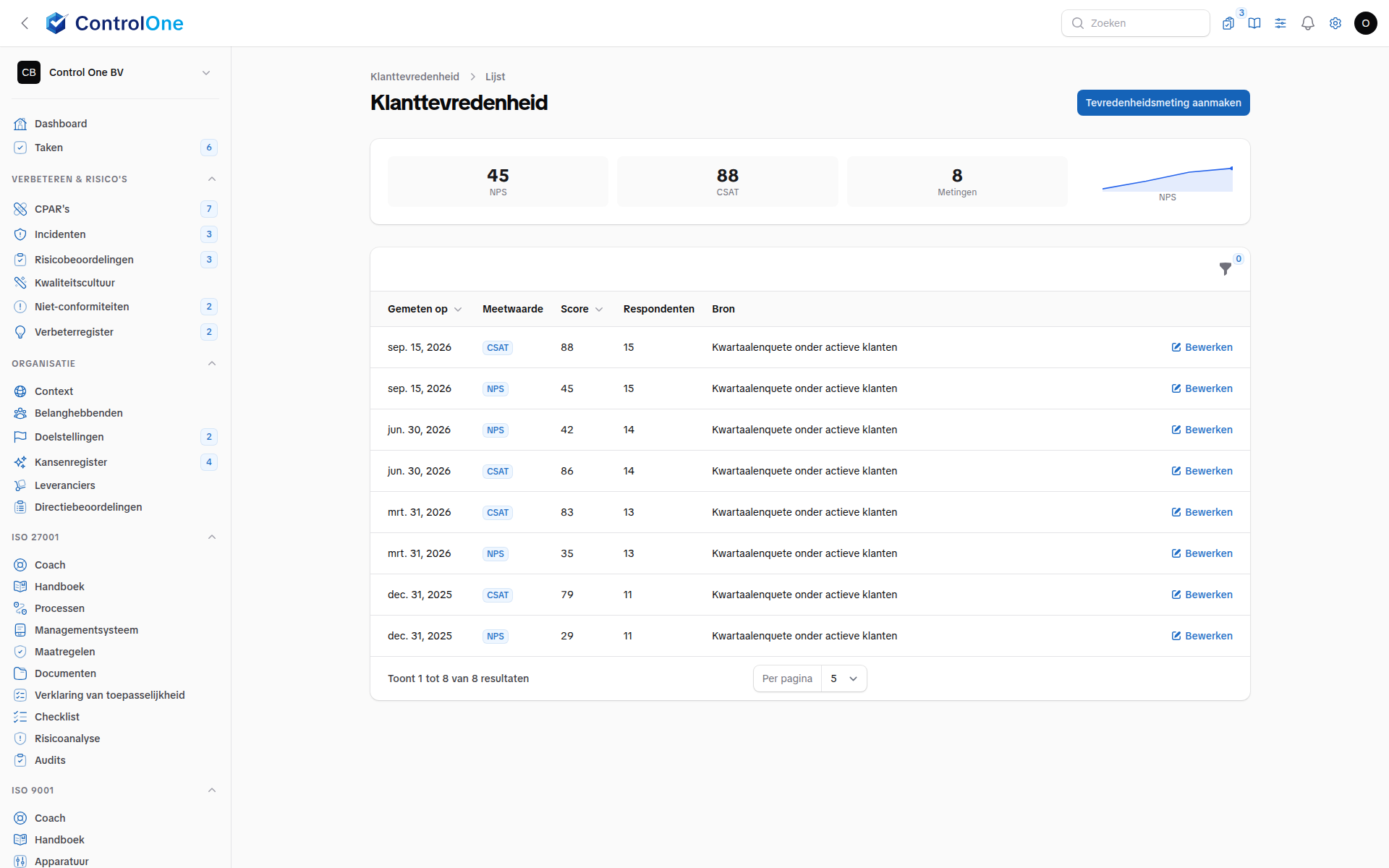Click Bewerken for sep. 15 CSAT row
The height and width of the screenshot is (868, 1389).
[1202, 347]
